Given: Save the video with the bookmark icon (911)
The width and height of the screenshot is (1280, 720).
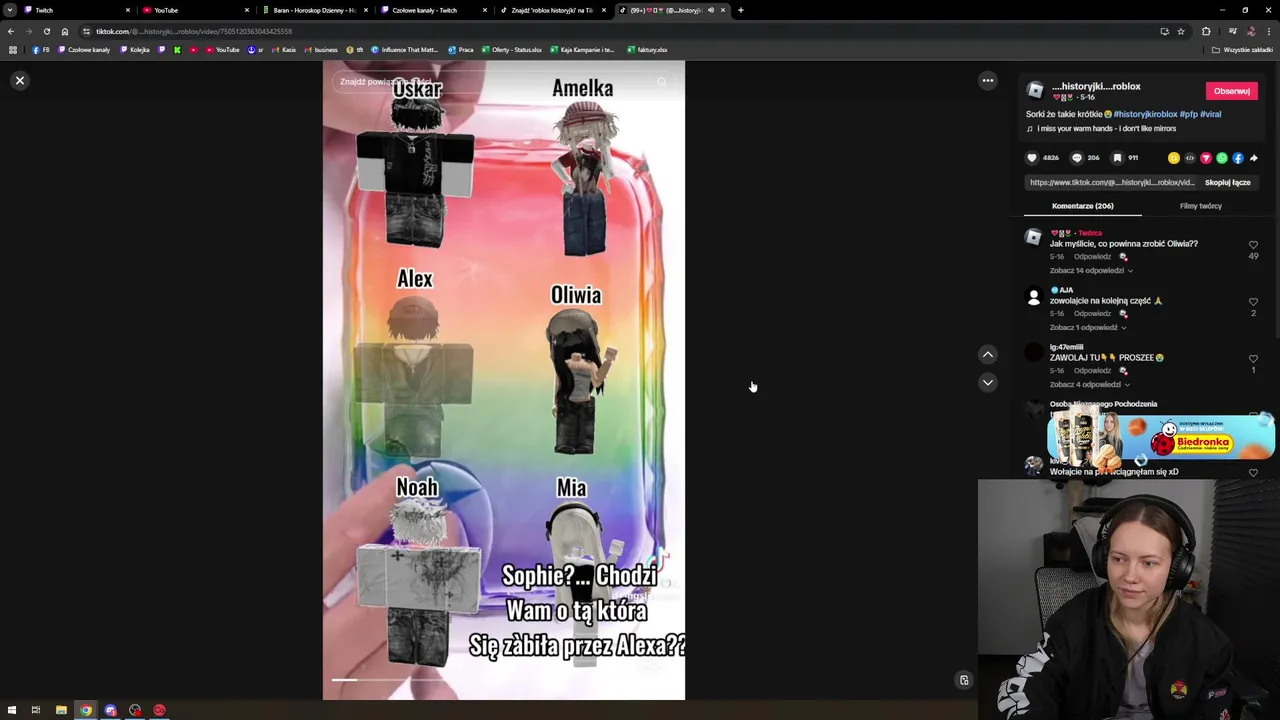Looking at the screenshot, I should pyautogui.click(x=1117, y=158).
